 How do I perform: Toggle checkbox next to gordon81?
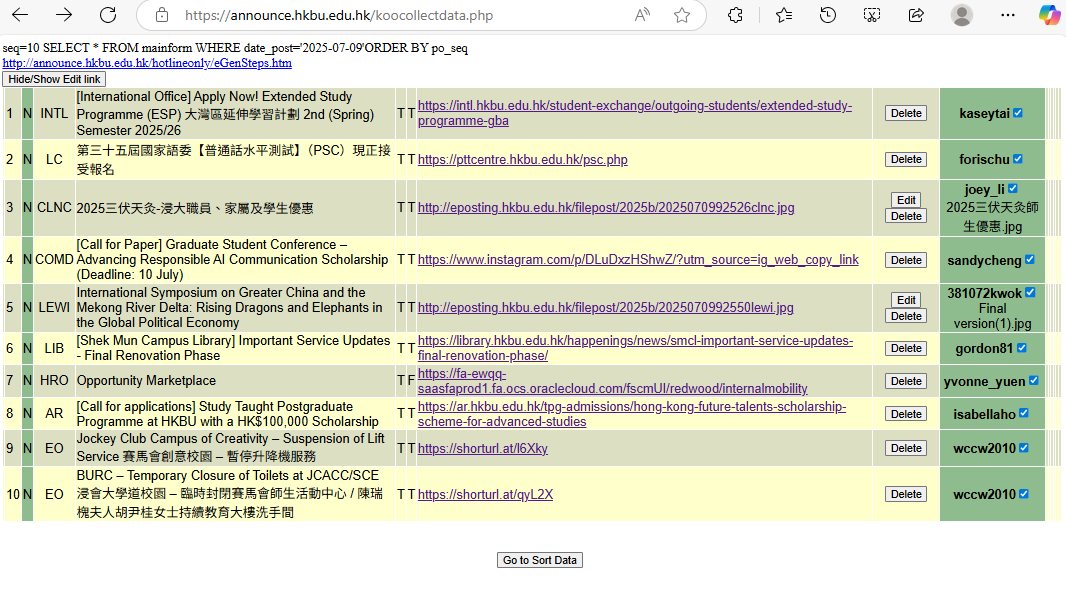1022,348
